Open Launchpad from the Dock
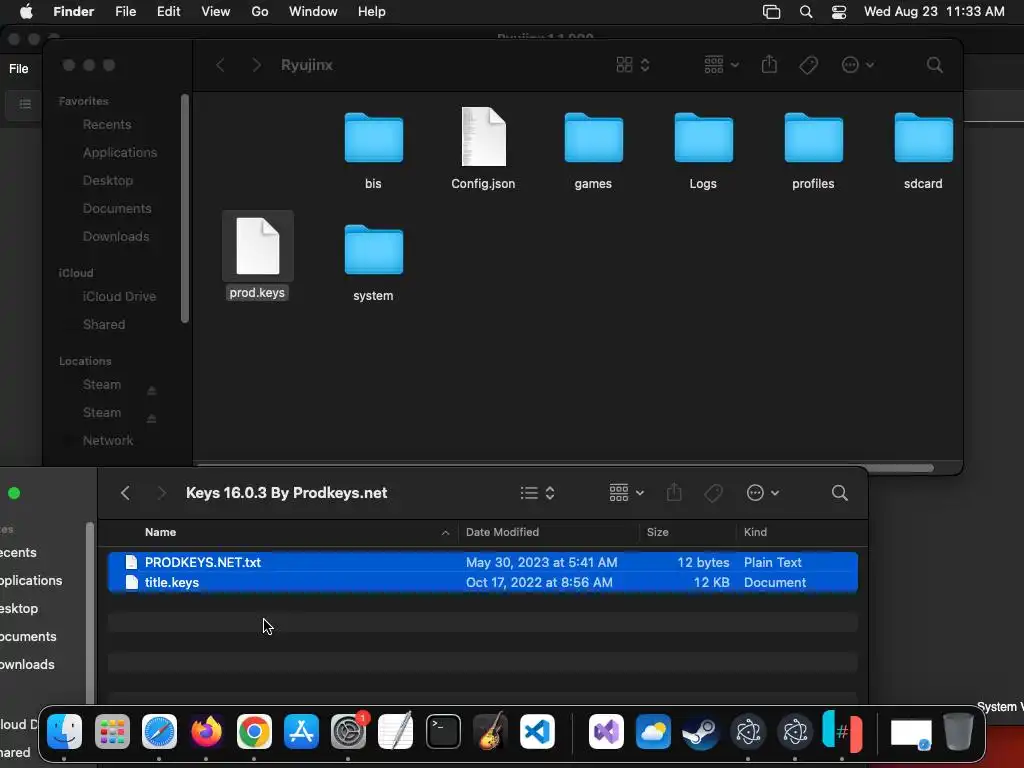This screenshot has width=1024, height=768. point(112,731)
